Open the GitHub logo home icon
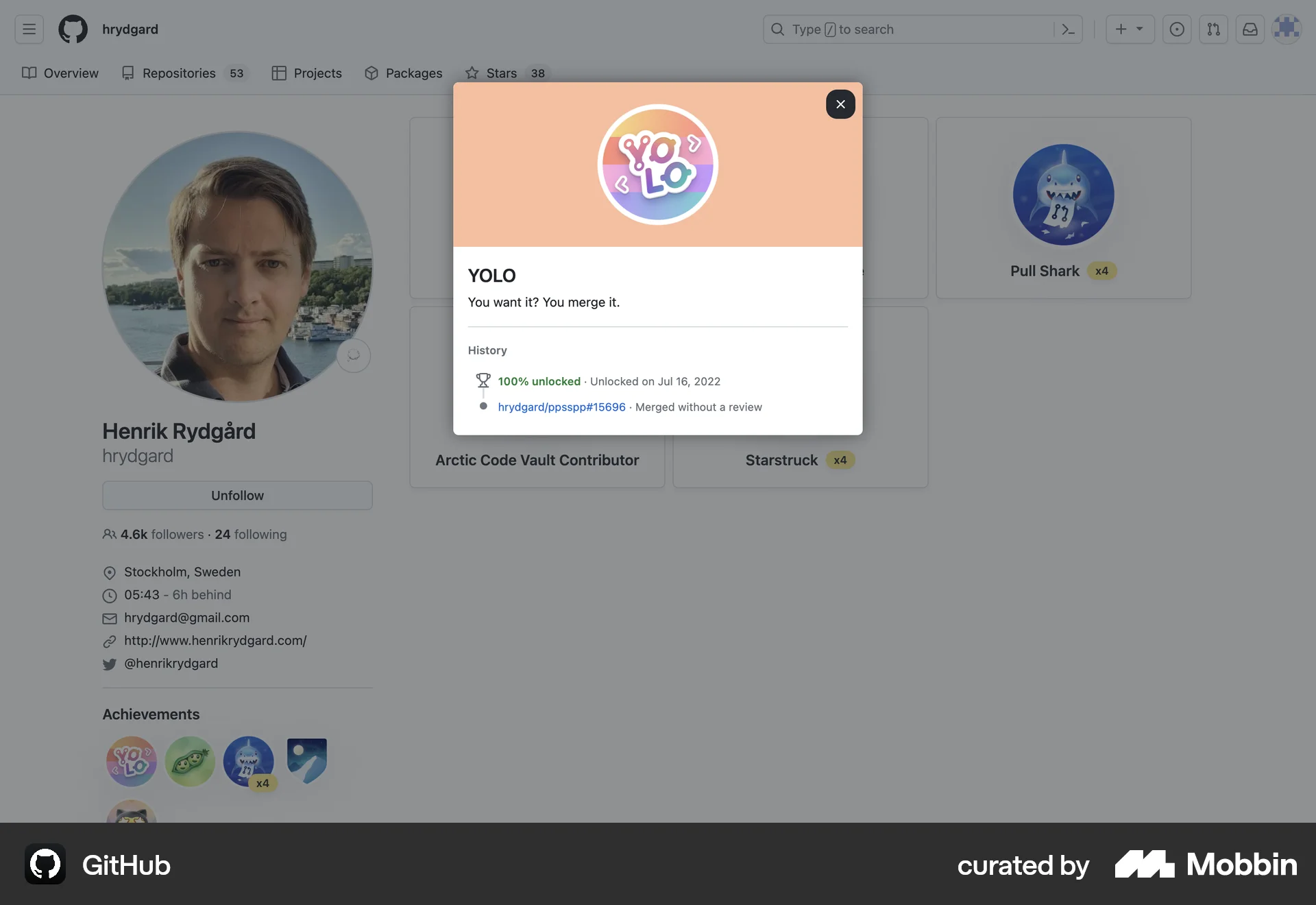Viewport: 1316px width, 905px height. (x=72, y=29)
